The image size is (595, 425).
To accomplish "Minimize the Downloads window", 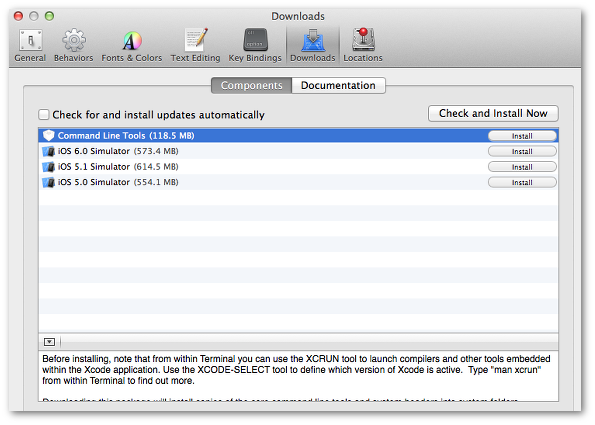I will 34,16.
